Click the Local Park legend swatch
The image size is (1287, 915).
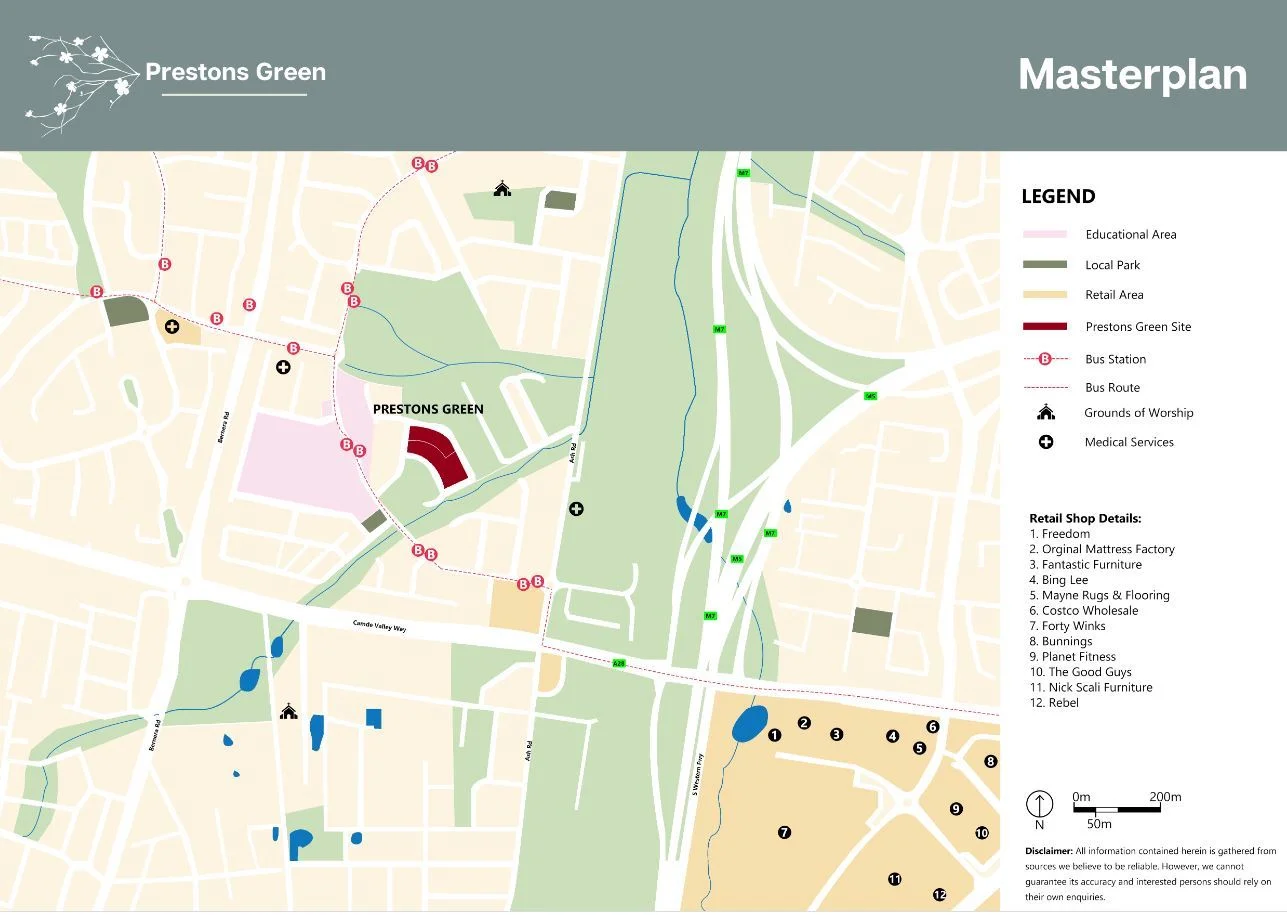(1045, 265)
